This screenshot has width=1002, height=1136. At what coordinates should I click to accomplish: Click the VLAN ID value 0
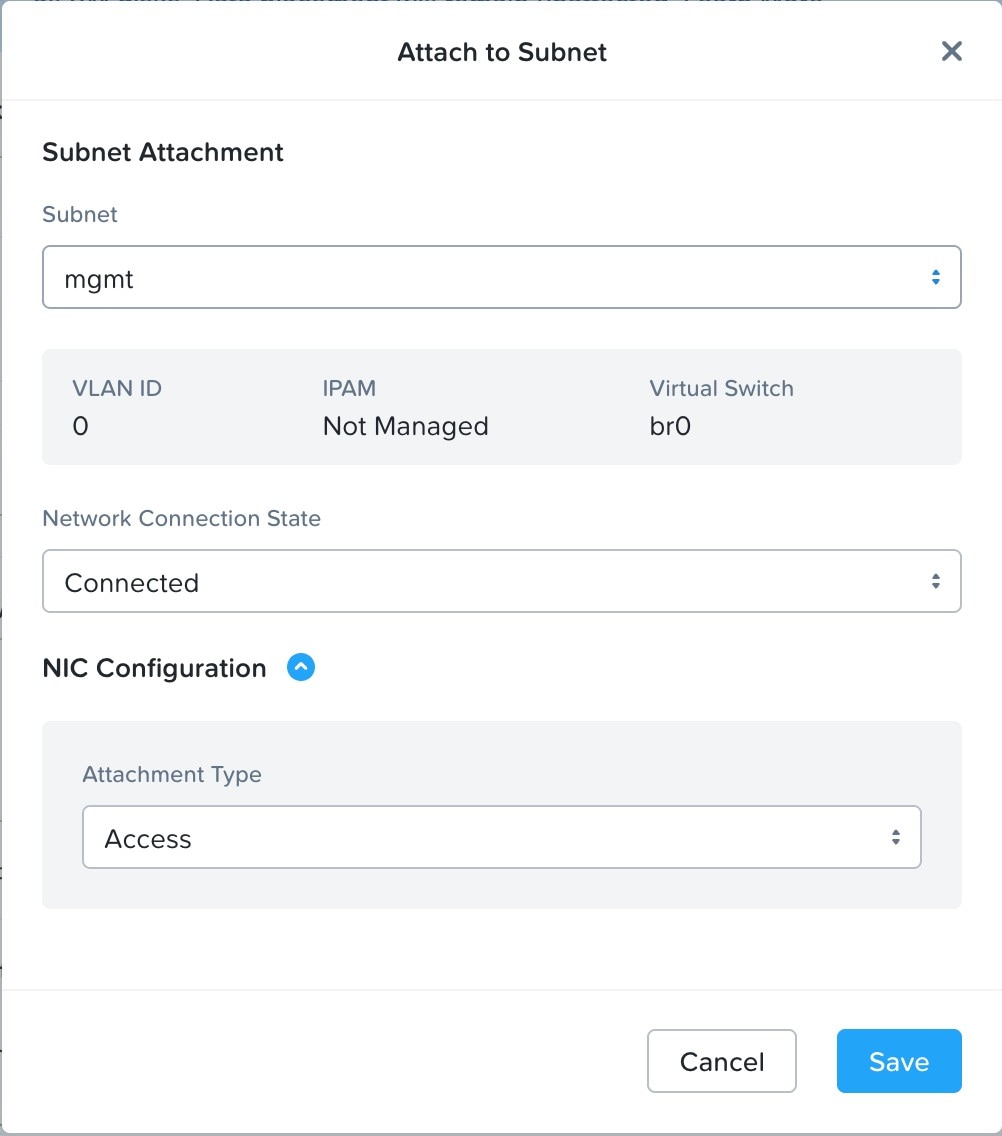(x=81, y=427)
